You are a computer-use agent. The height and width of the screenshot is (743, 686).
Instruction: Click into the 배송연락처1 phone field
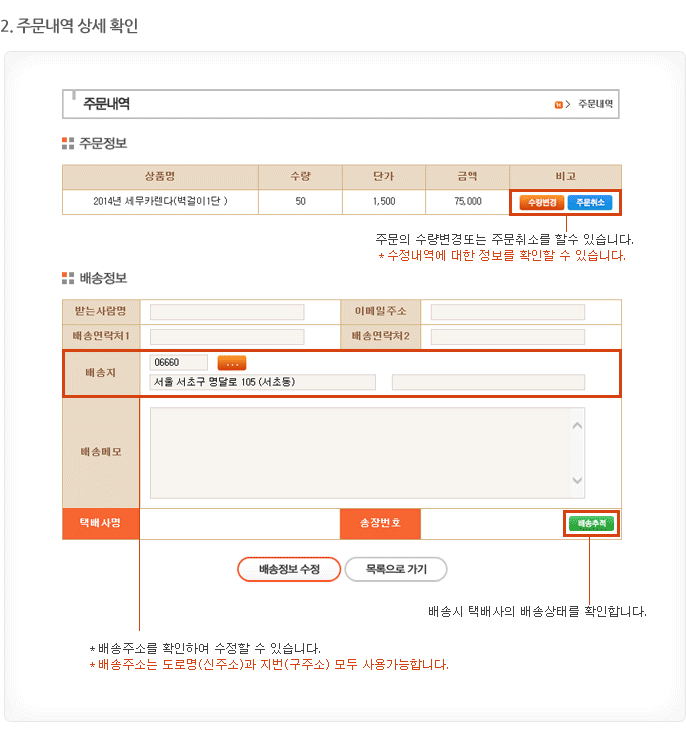tap(227, 336)
